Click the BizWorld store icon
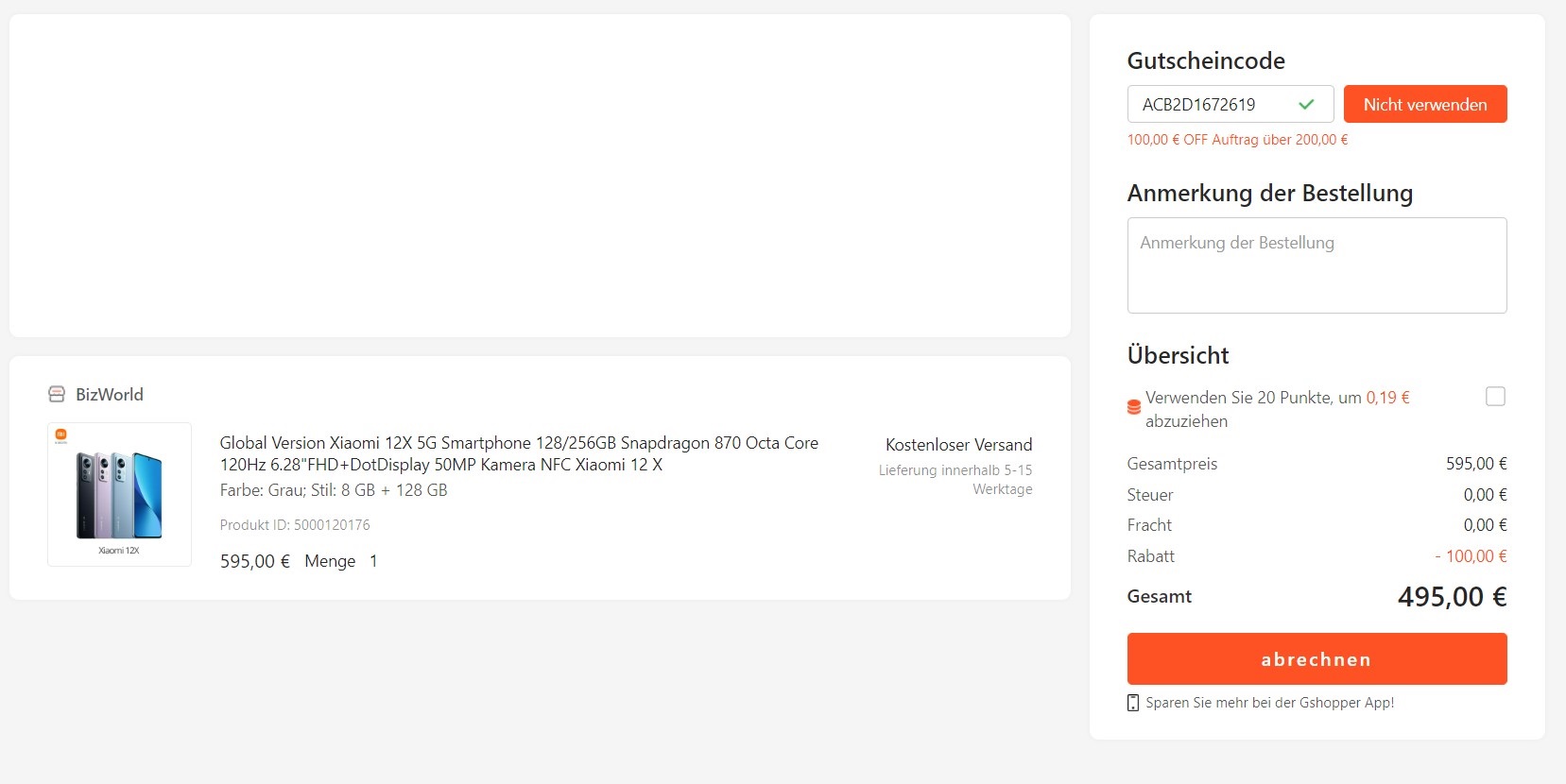Screen dimensions: 1566x784 pos(57,394)
